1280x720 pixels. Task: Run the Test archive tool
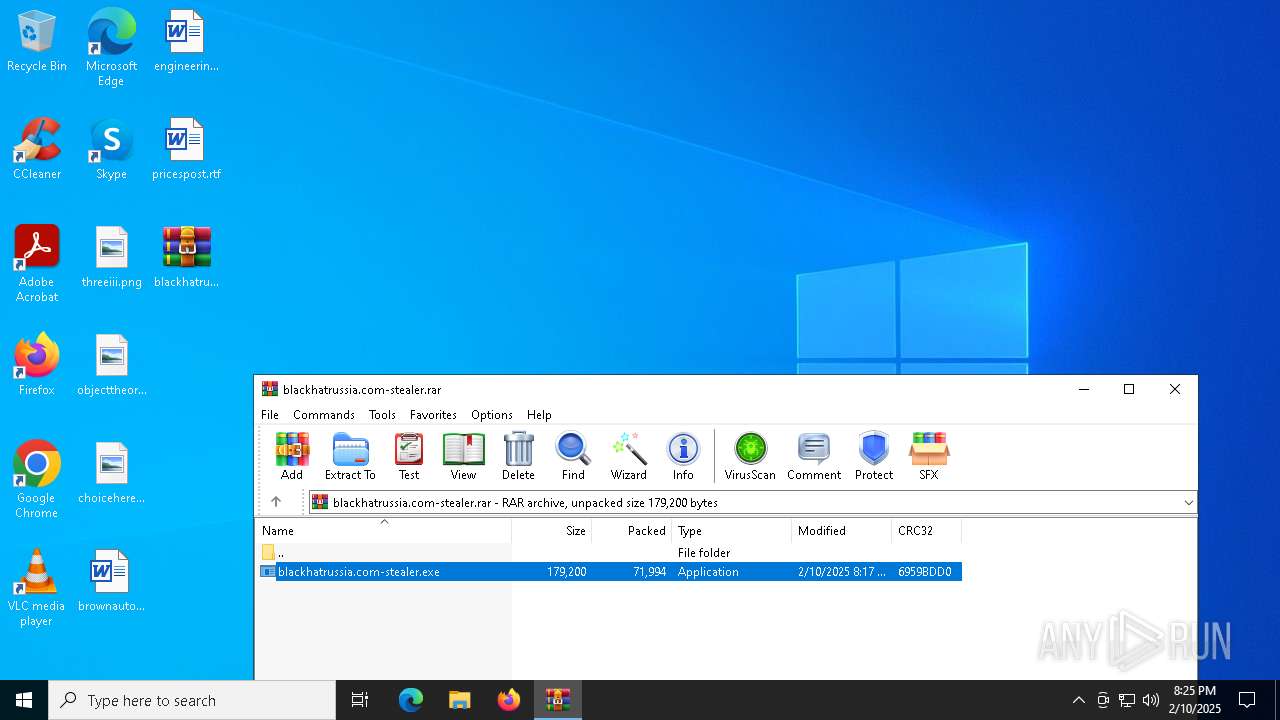(x=409, y=456)
